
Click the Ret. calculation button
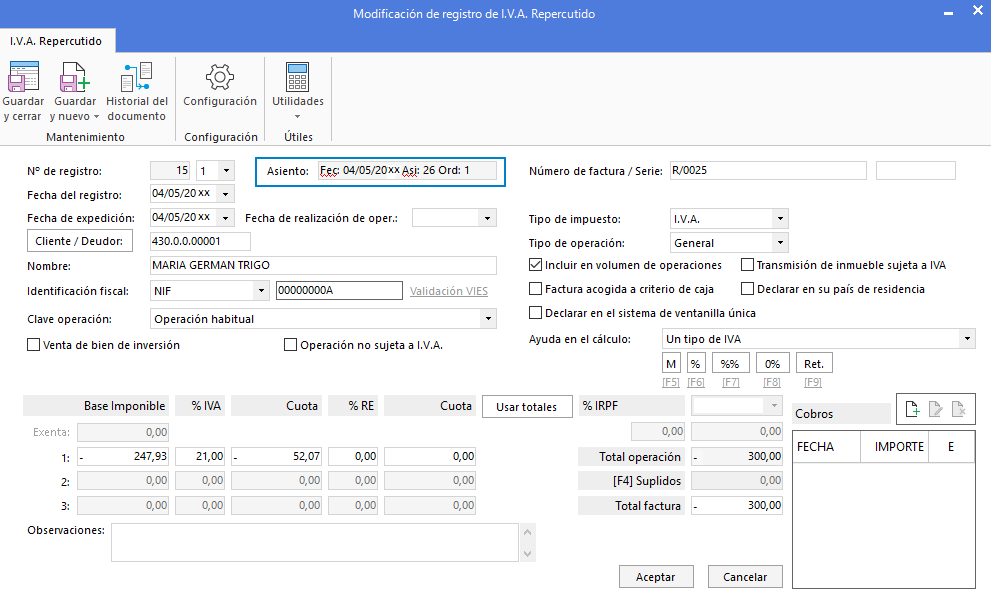coord(814,364)
